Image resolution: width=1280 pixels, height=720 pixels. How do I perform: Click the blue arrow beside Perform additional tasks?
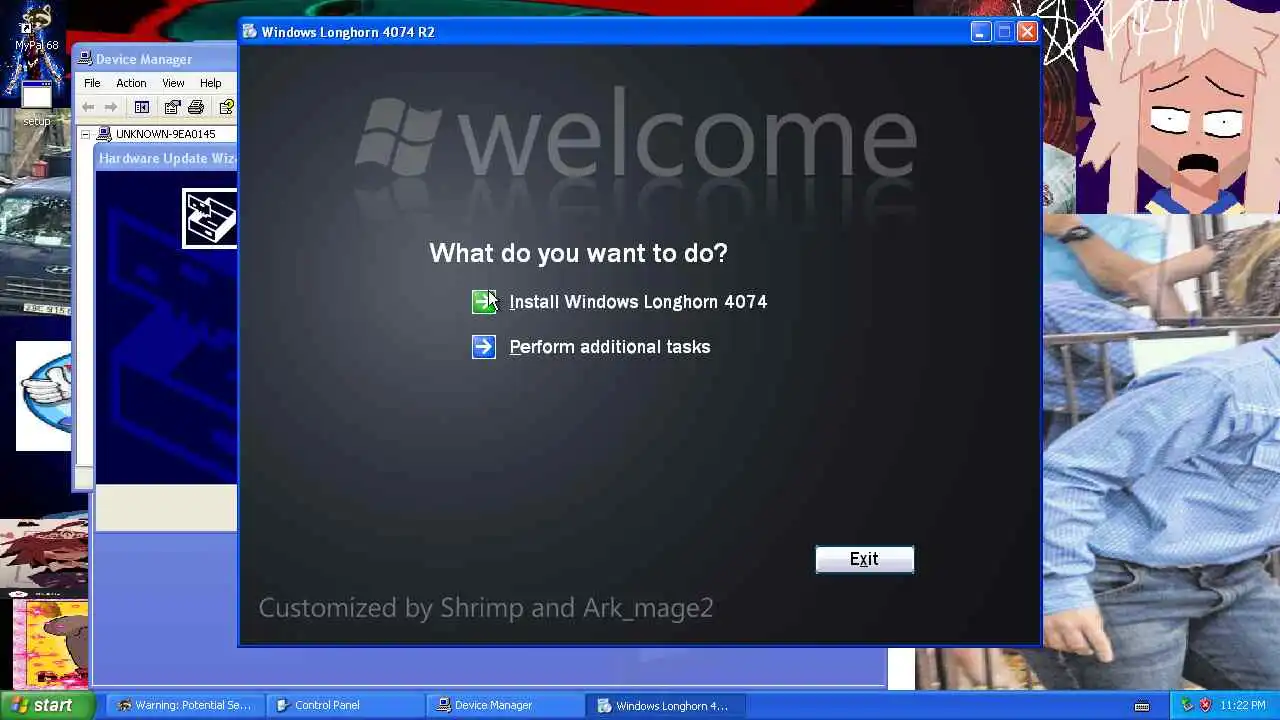484,347
